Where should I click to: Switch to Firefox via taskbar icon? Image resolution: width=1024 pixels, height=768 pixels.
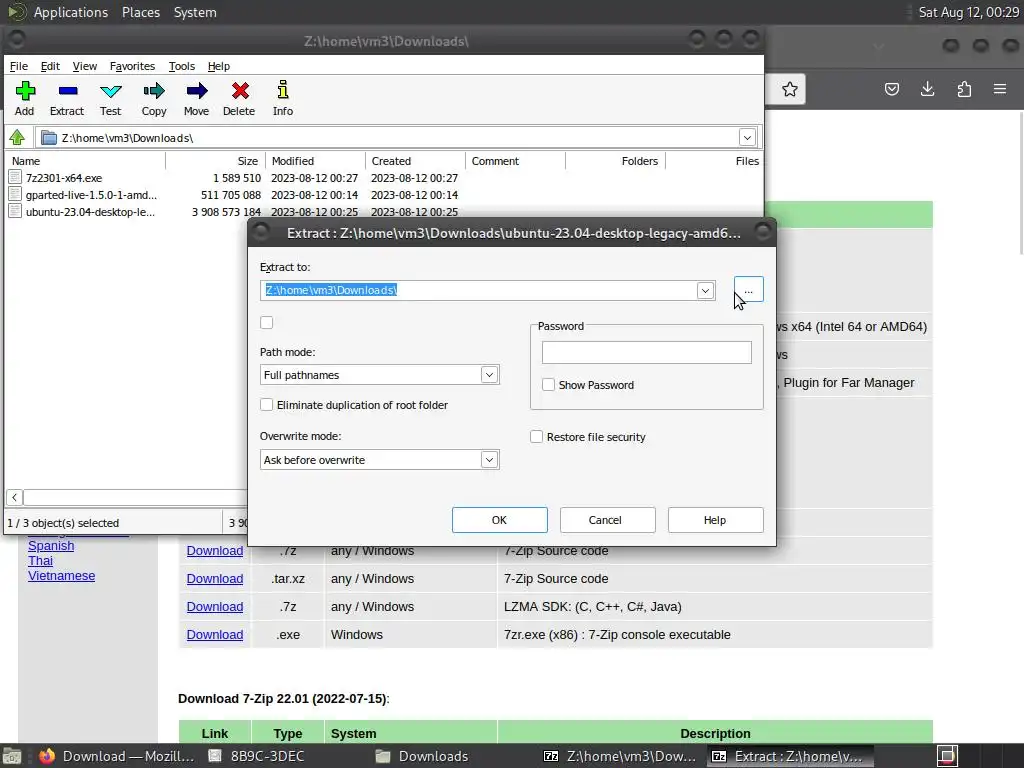[47, 756]
